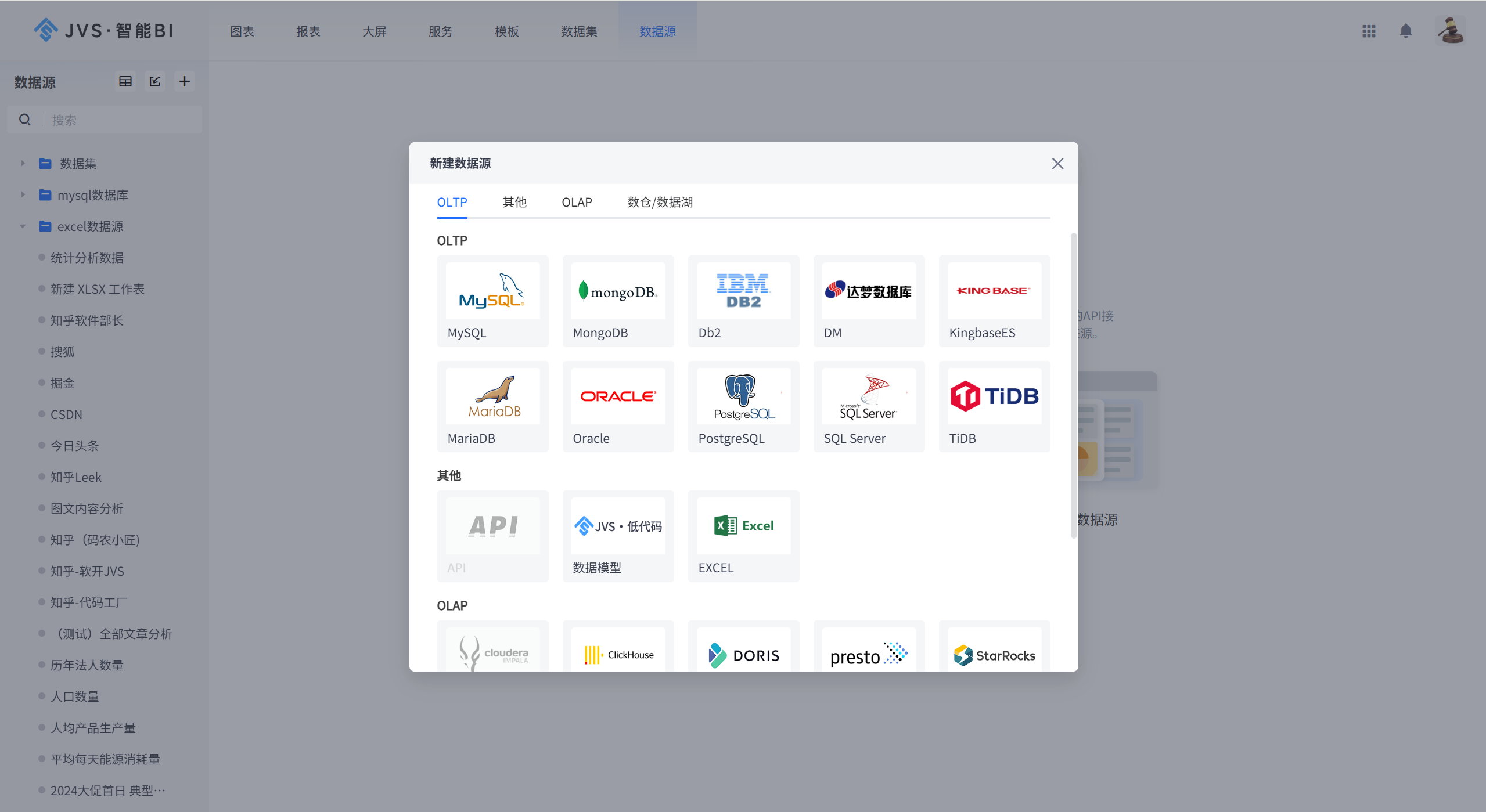This screenshot has height=812, width=1486.
Task: Select CSDN in the tree
Action: click(66, 414)
